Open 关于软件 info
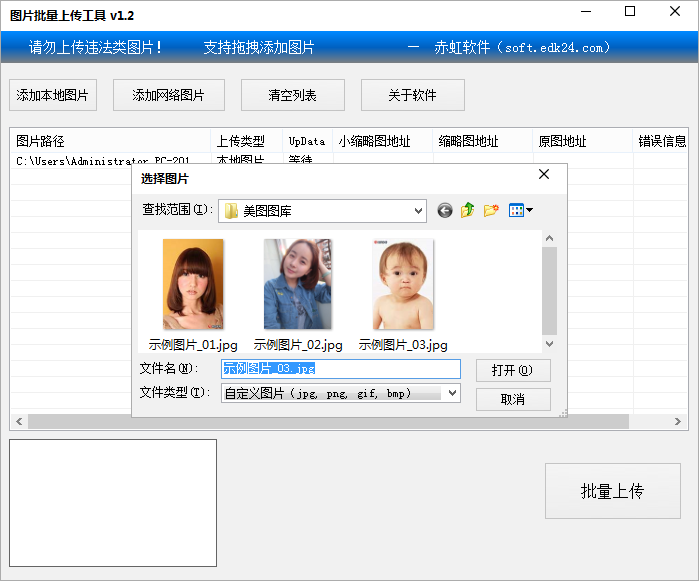 pyautogui.click(x=413, y=96)
